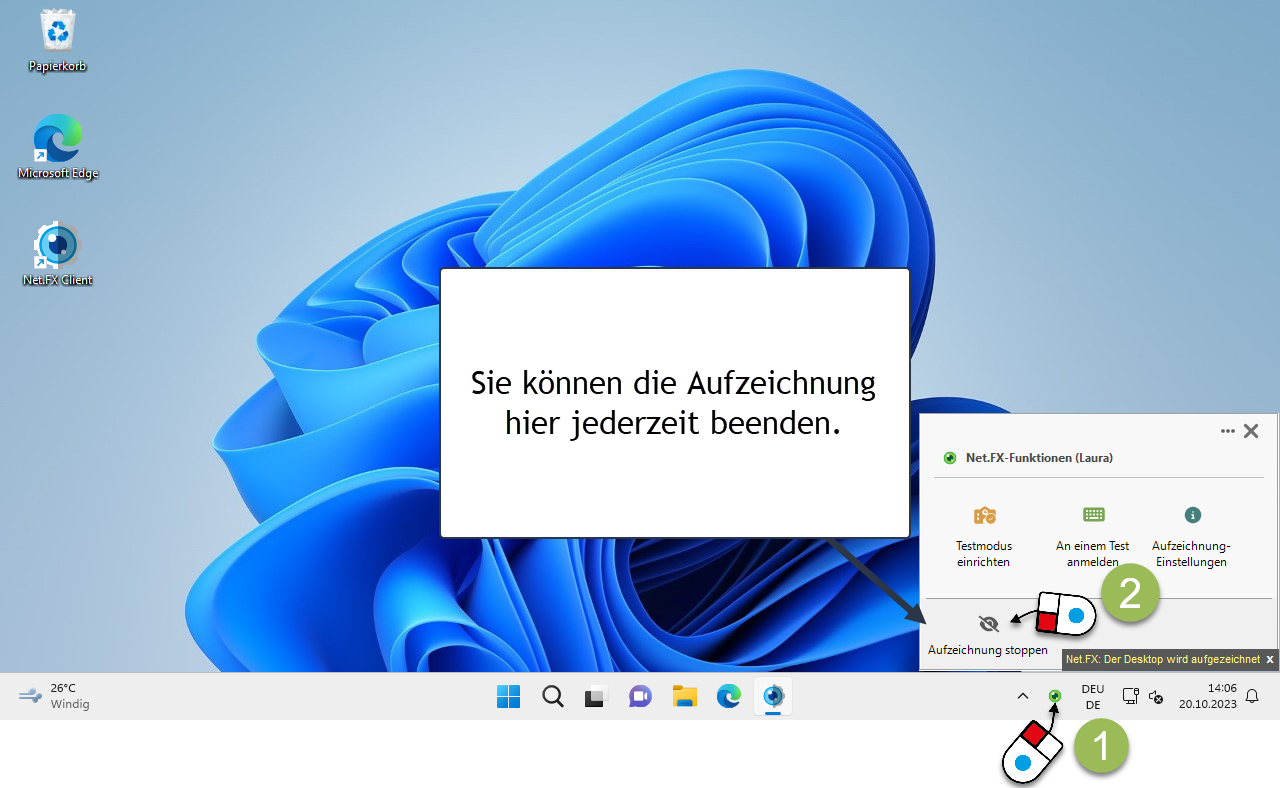Image resolution: width=1280 pixels, height=788 pixels.
Task: Open Task View in taskbar
Action: point(596,697)
